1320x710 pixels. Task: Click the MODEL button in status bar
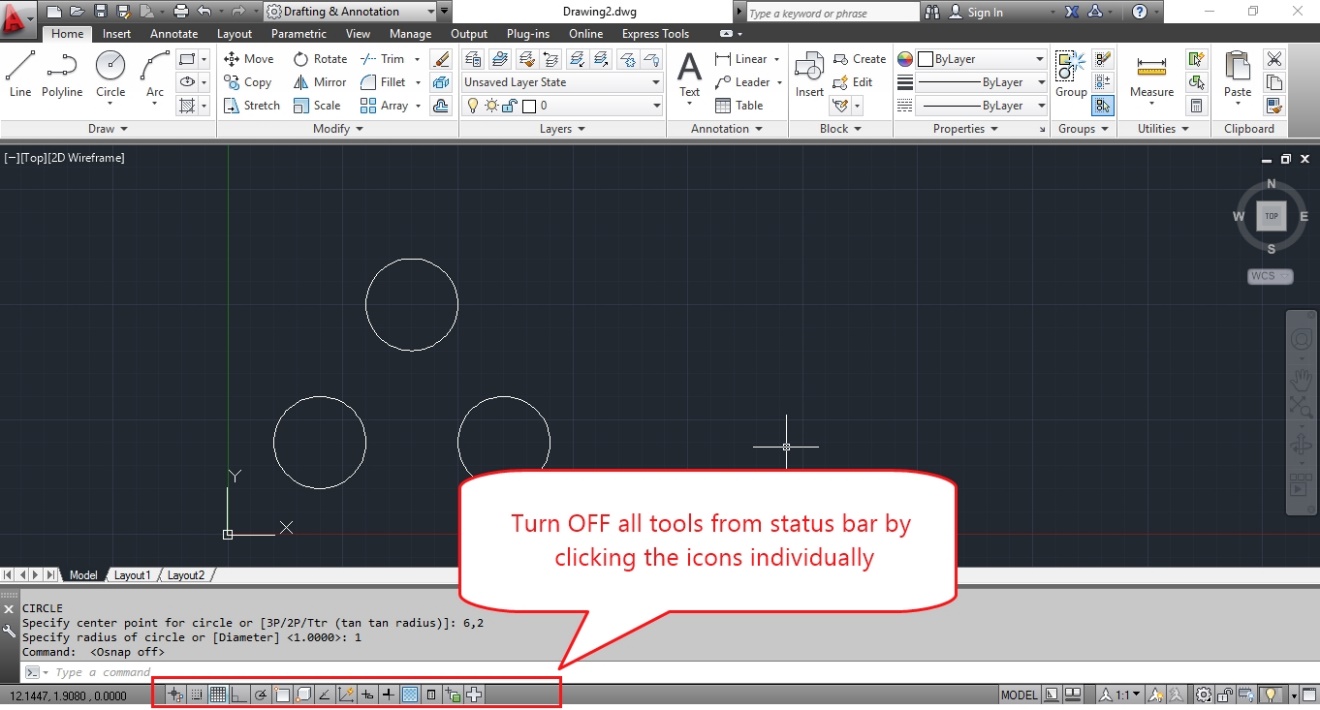coord(1018,694)
